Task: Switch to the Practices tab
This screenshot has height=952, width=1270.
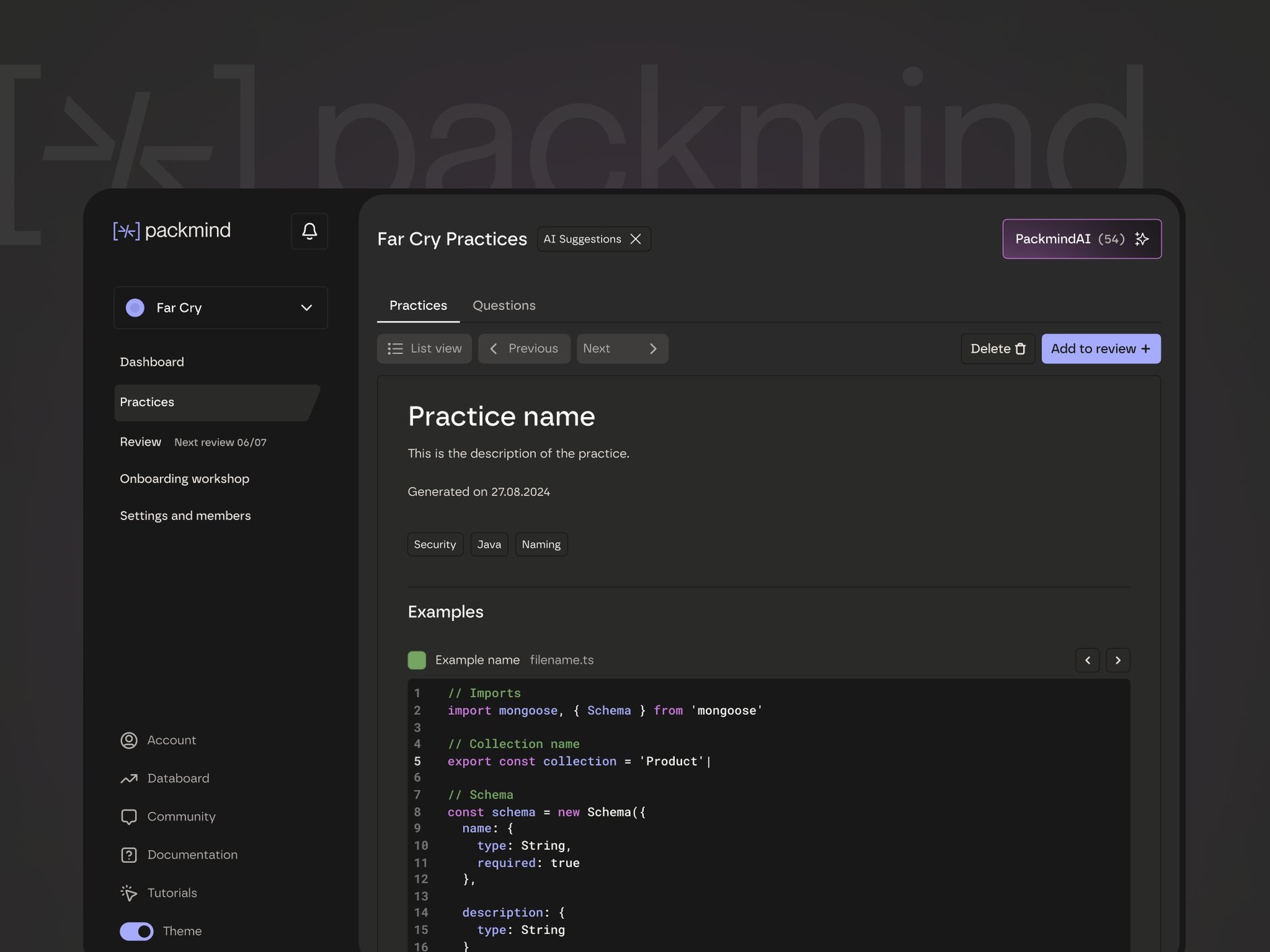Action: pos(418,306)
